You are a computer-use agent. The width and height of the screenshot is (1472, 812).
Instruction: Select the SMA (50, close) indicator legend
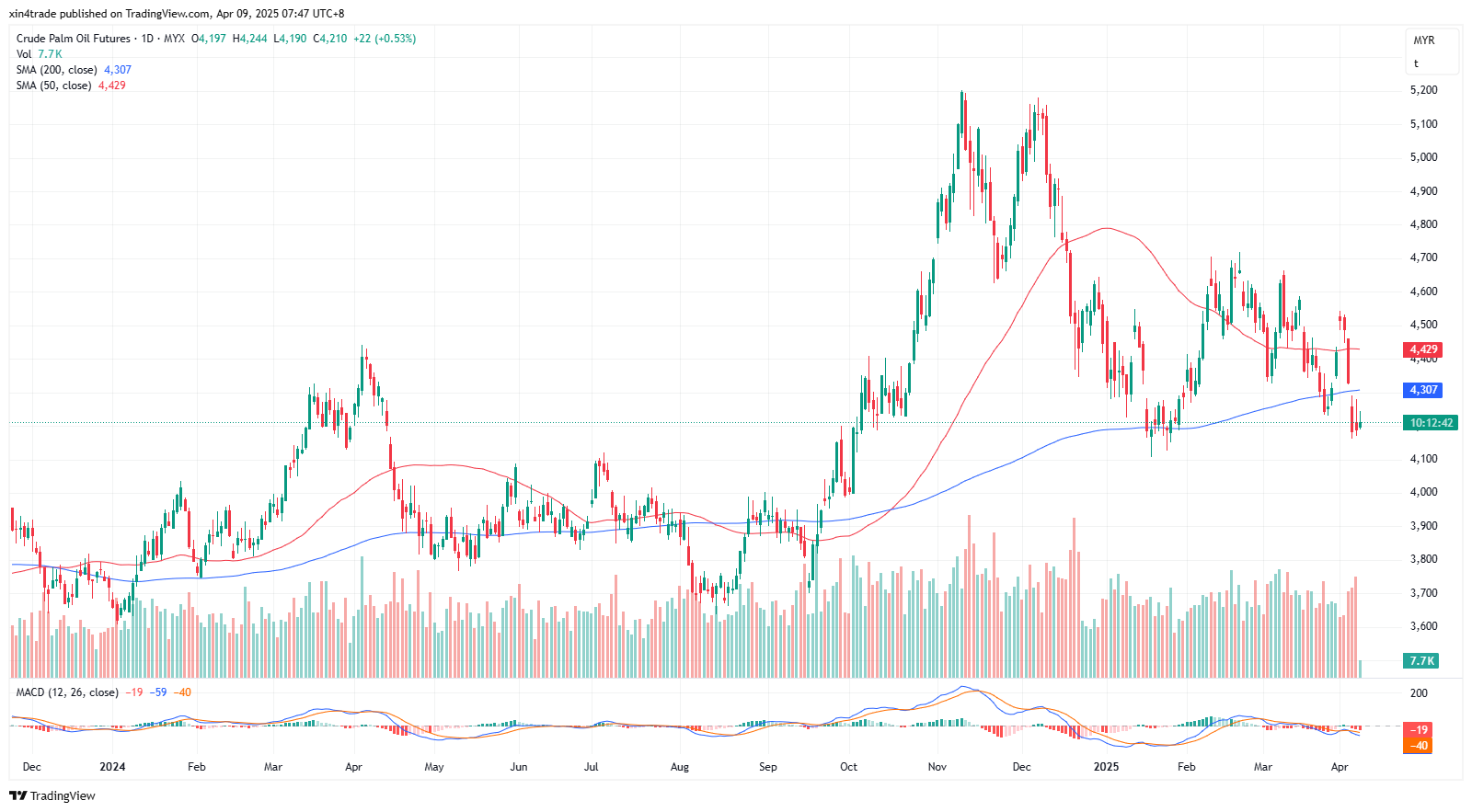[53, 86]
